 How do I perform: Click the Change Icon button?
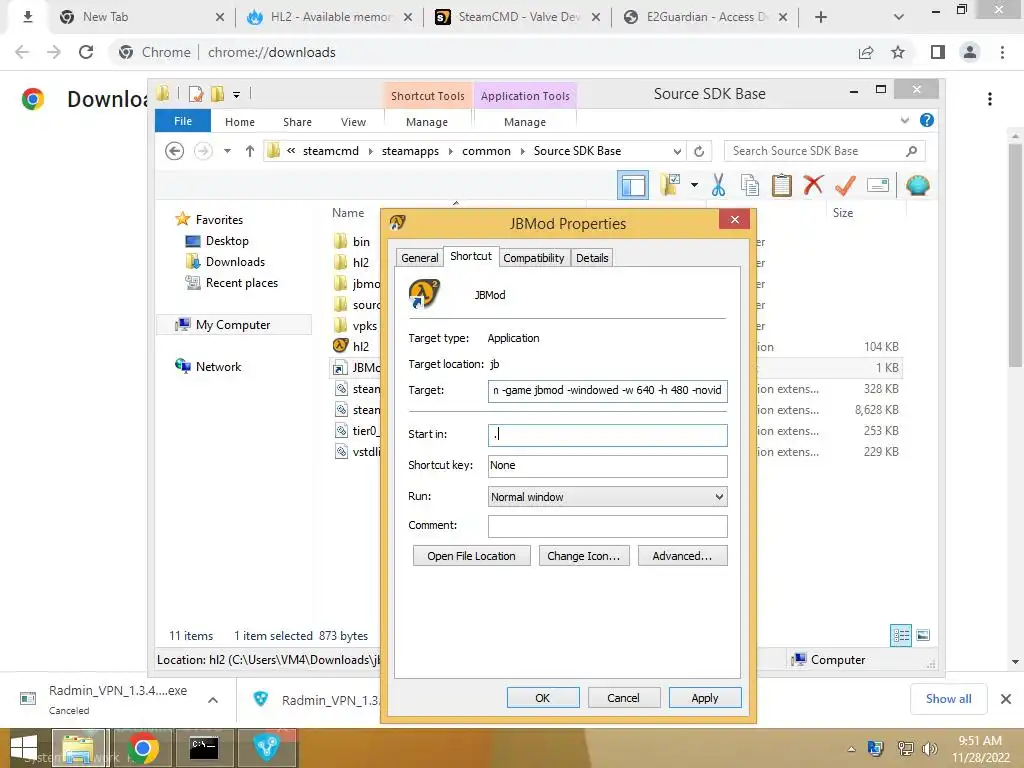click(584, 556)
